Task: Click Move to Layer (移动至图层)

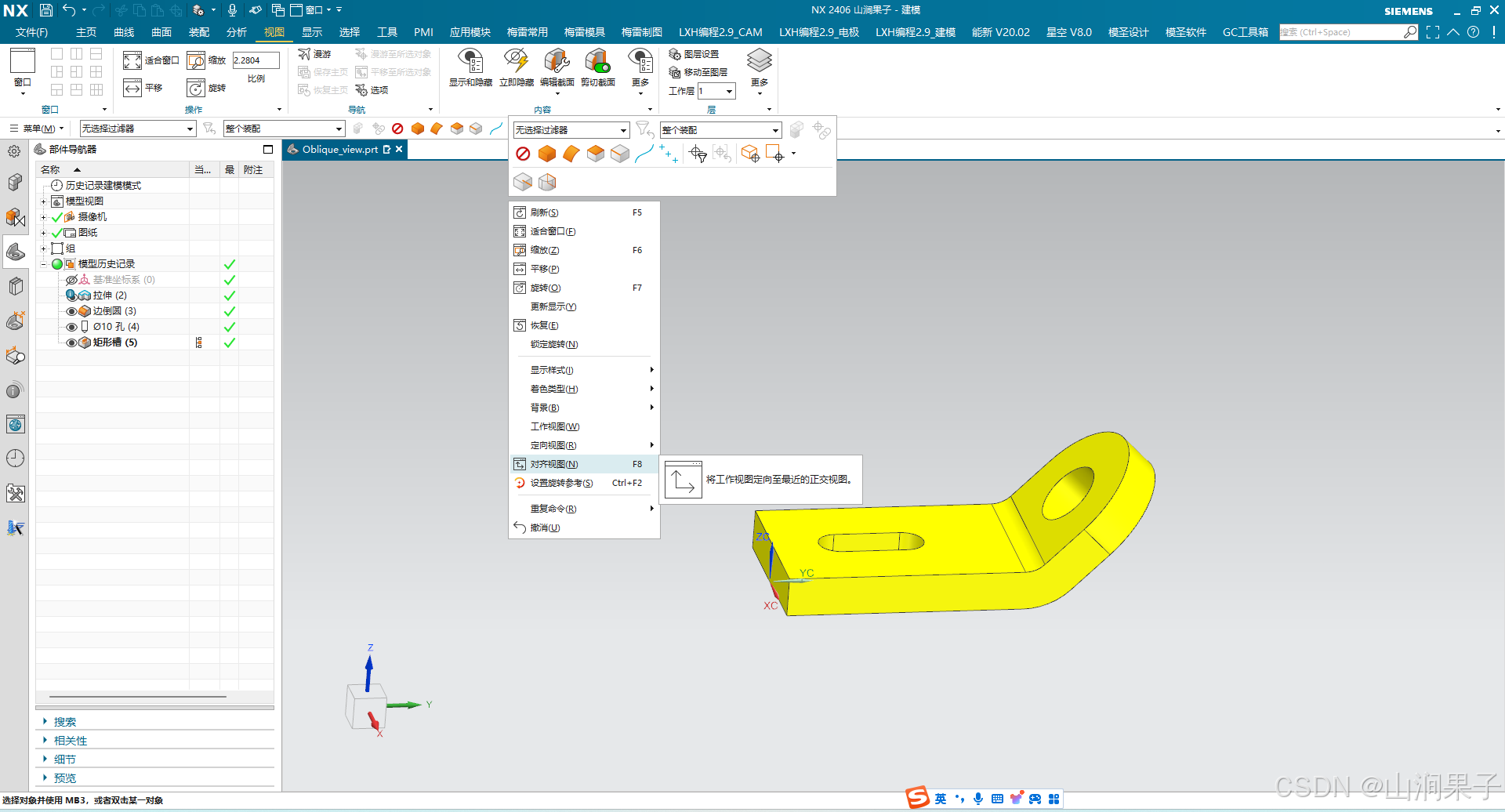Action: [698, 72]
